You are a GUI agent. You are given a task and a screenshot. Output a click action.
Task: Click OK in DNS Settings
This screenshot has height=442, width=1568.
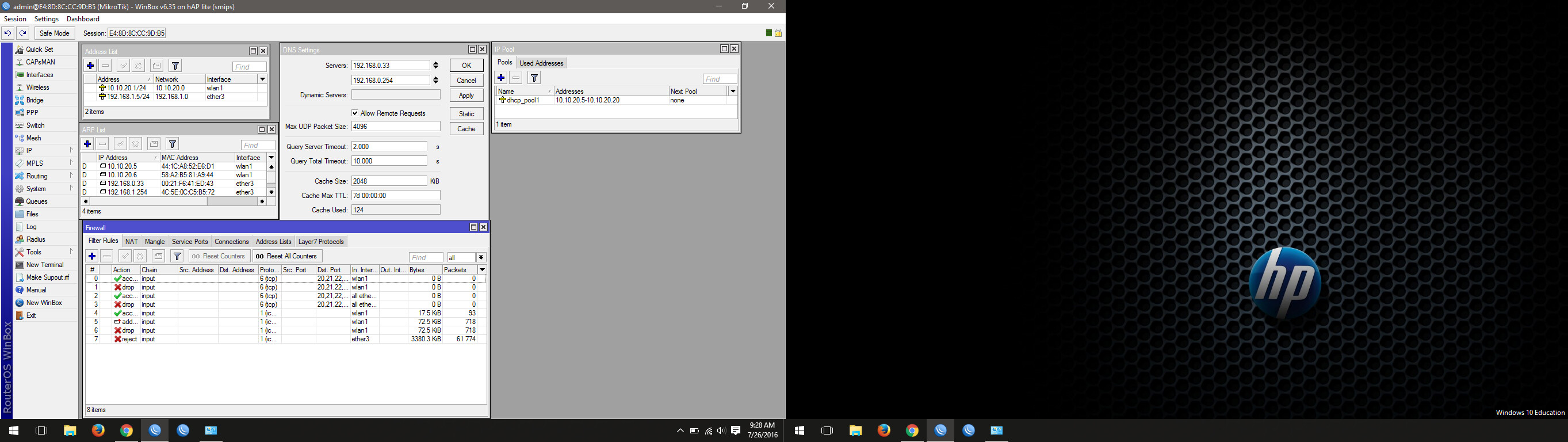tap(466, 66)
